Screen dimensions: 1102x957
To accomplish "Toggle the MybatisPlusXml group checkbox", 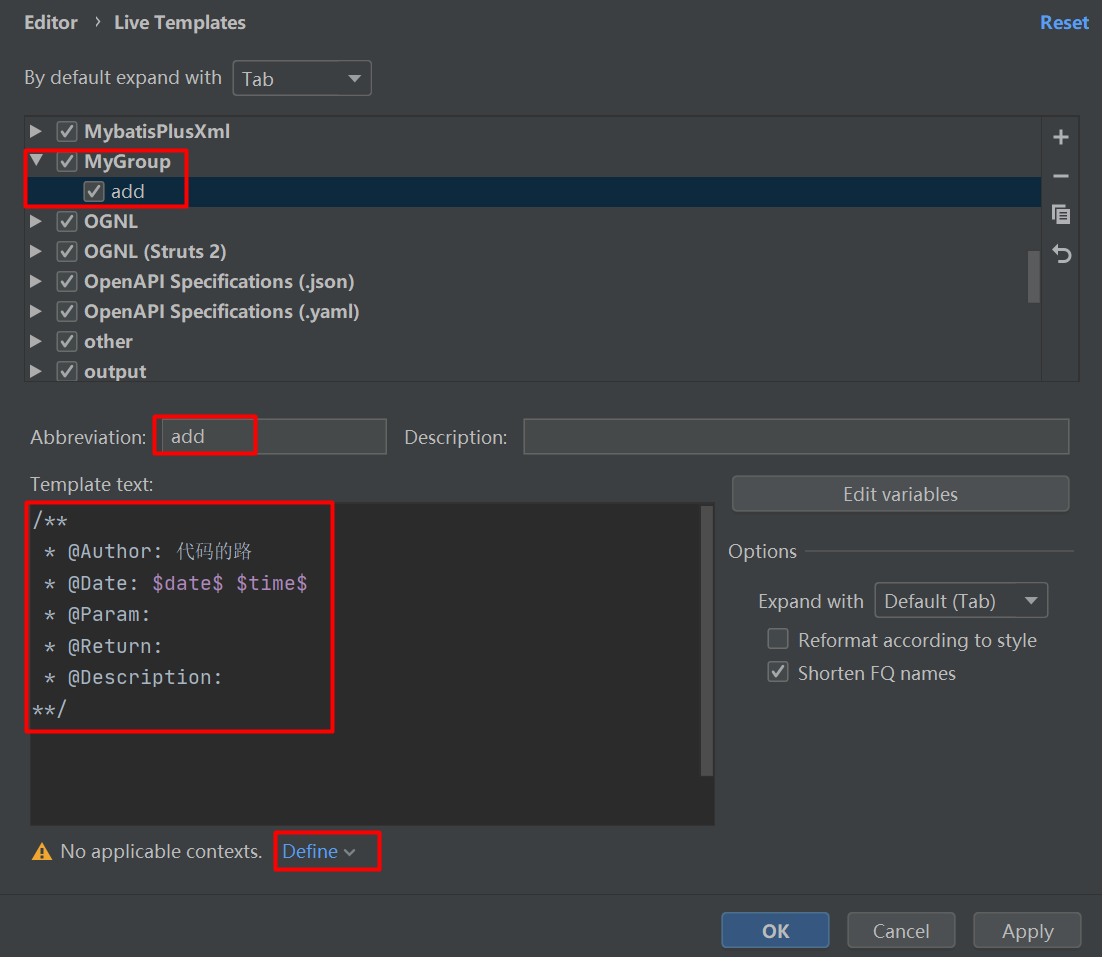I will pyautogui.click(x=67, y=131).
